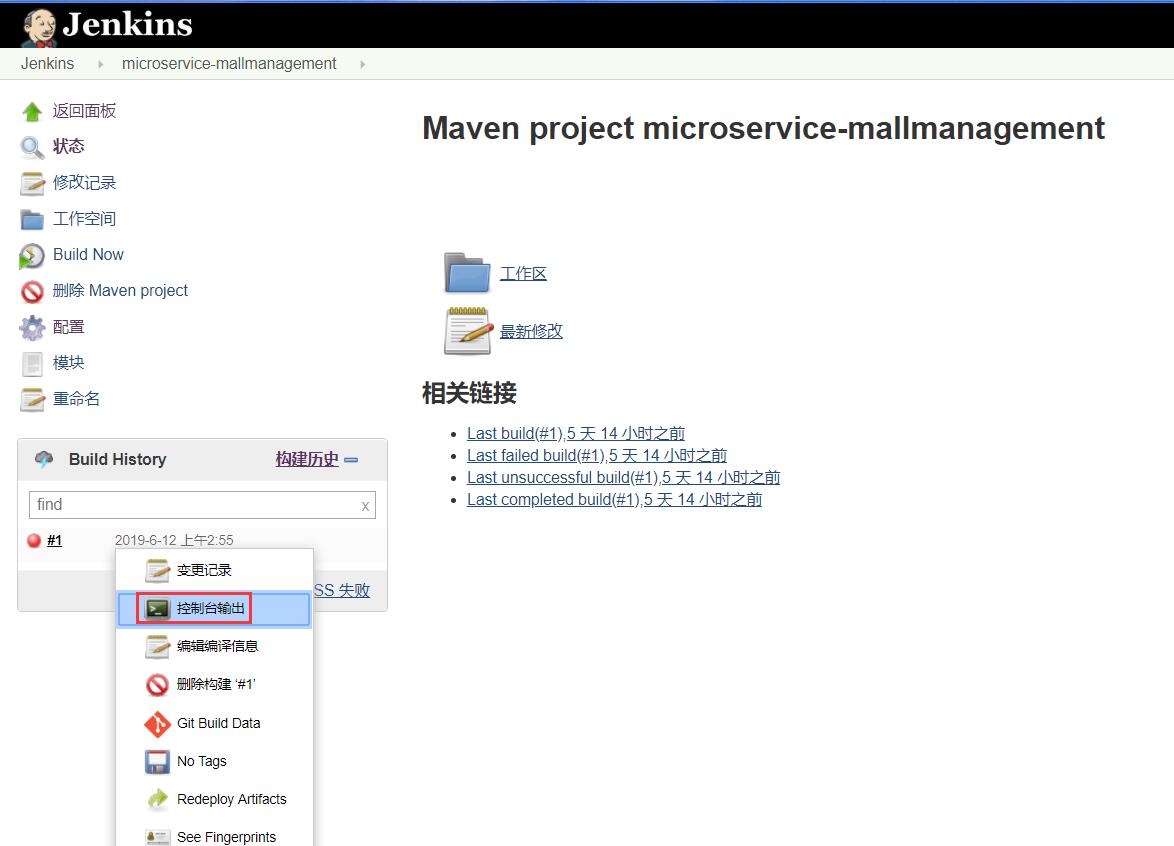This screenshot has height=846, width=1174.
Task: Open the Last unsuccessful build(#1) link
Action: click(624, 477)
